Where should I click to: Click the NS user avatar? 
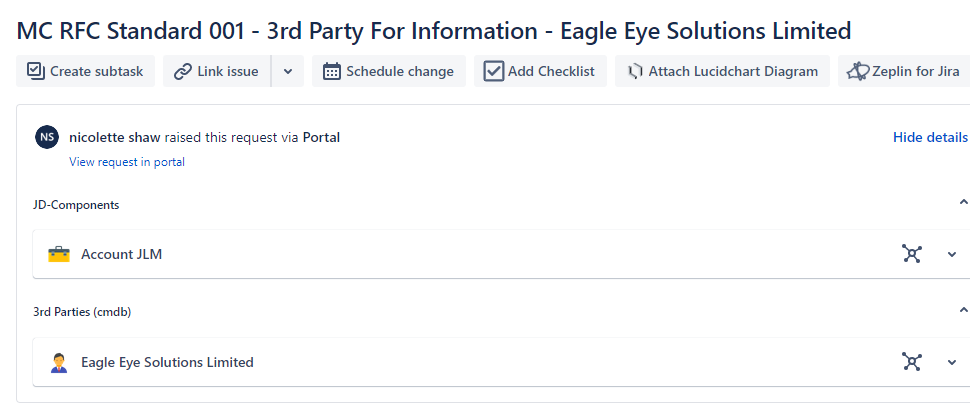point(47,137)
